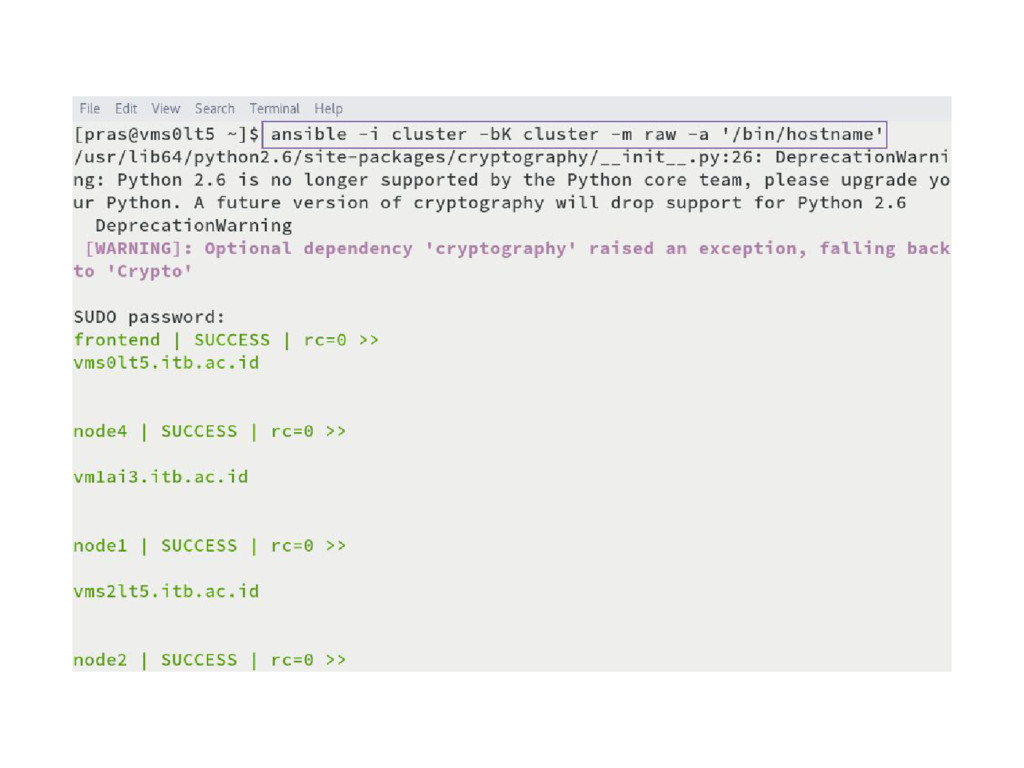The height and width of the screenshot is (768, 1024).
Task: Open the View menu
Action: [x=166, y=108]
